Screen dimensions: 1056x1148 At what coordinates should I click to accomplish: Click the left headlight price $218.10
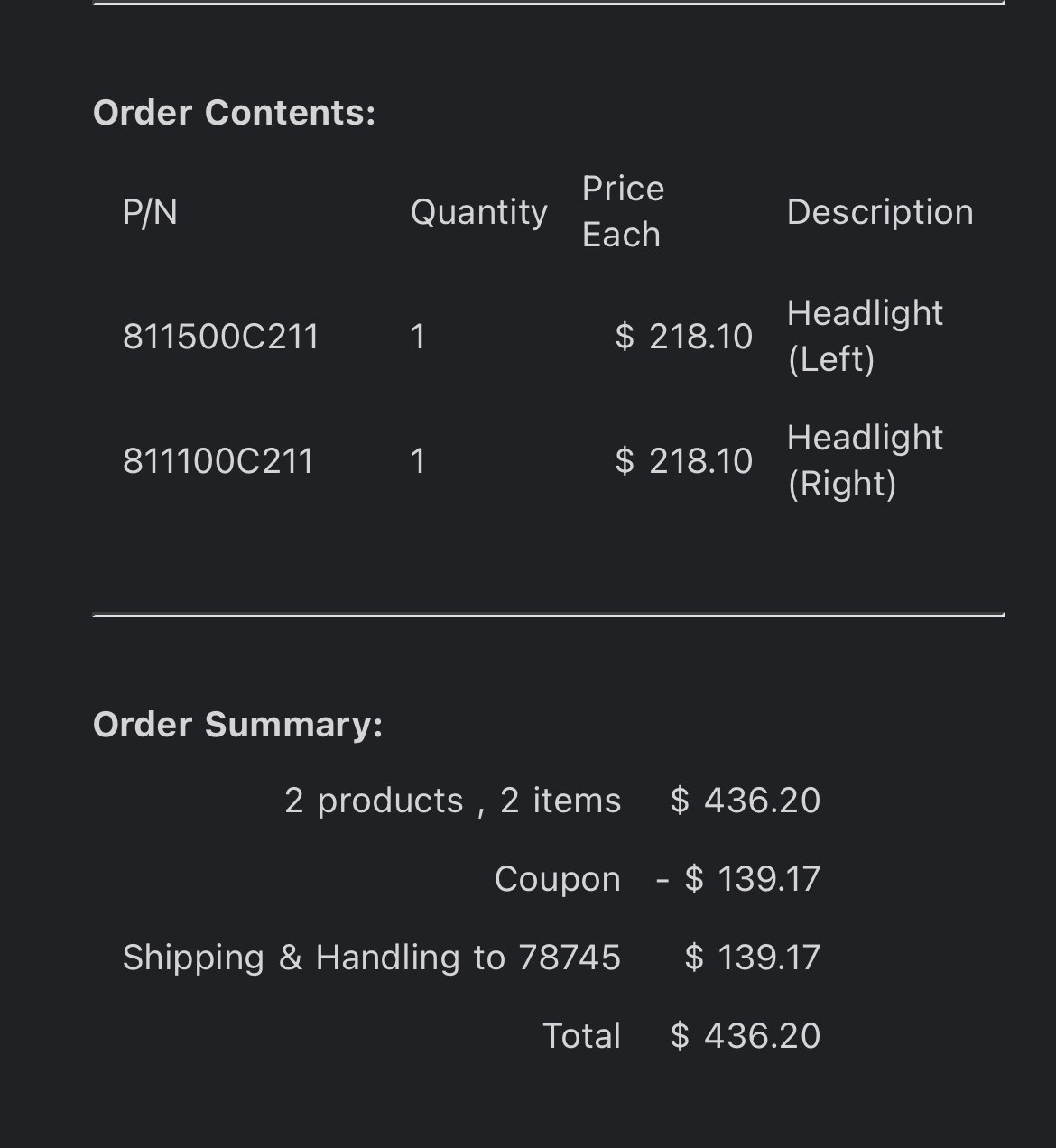click(684, 337)
